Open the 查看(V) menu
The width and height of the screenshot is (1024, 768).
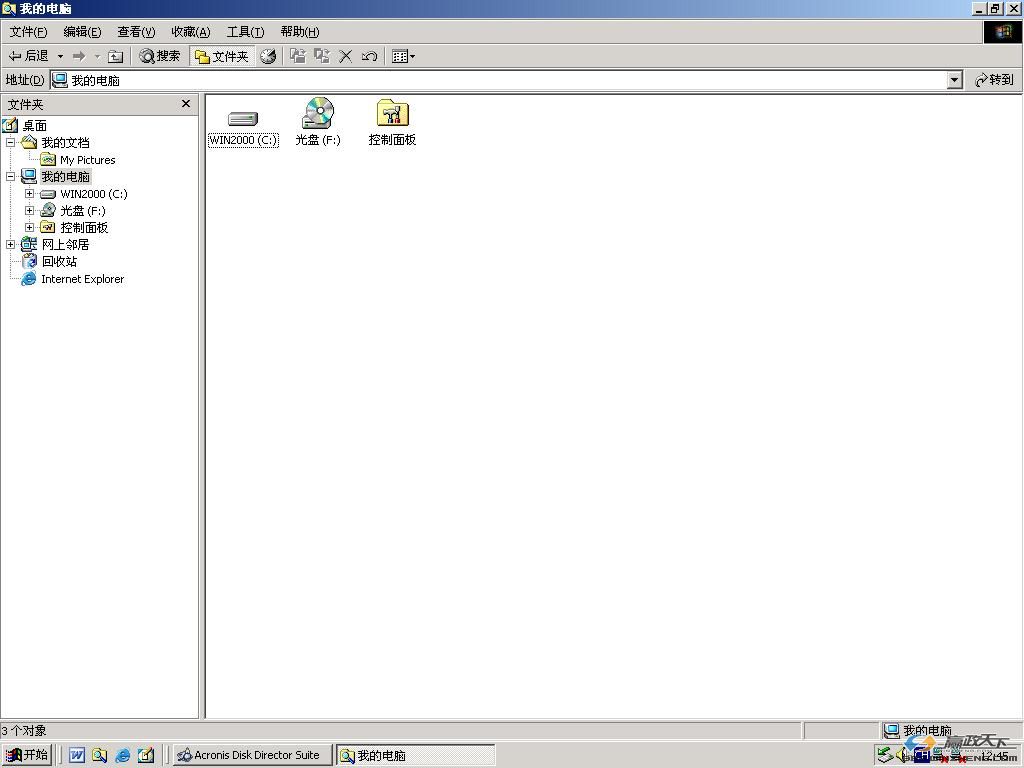click(x=136, y=32)
